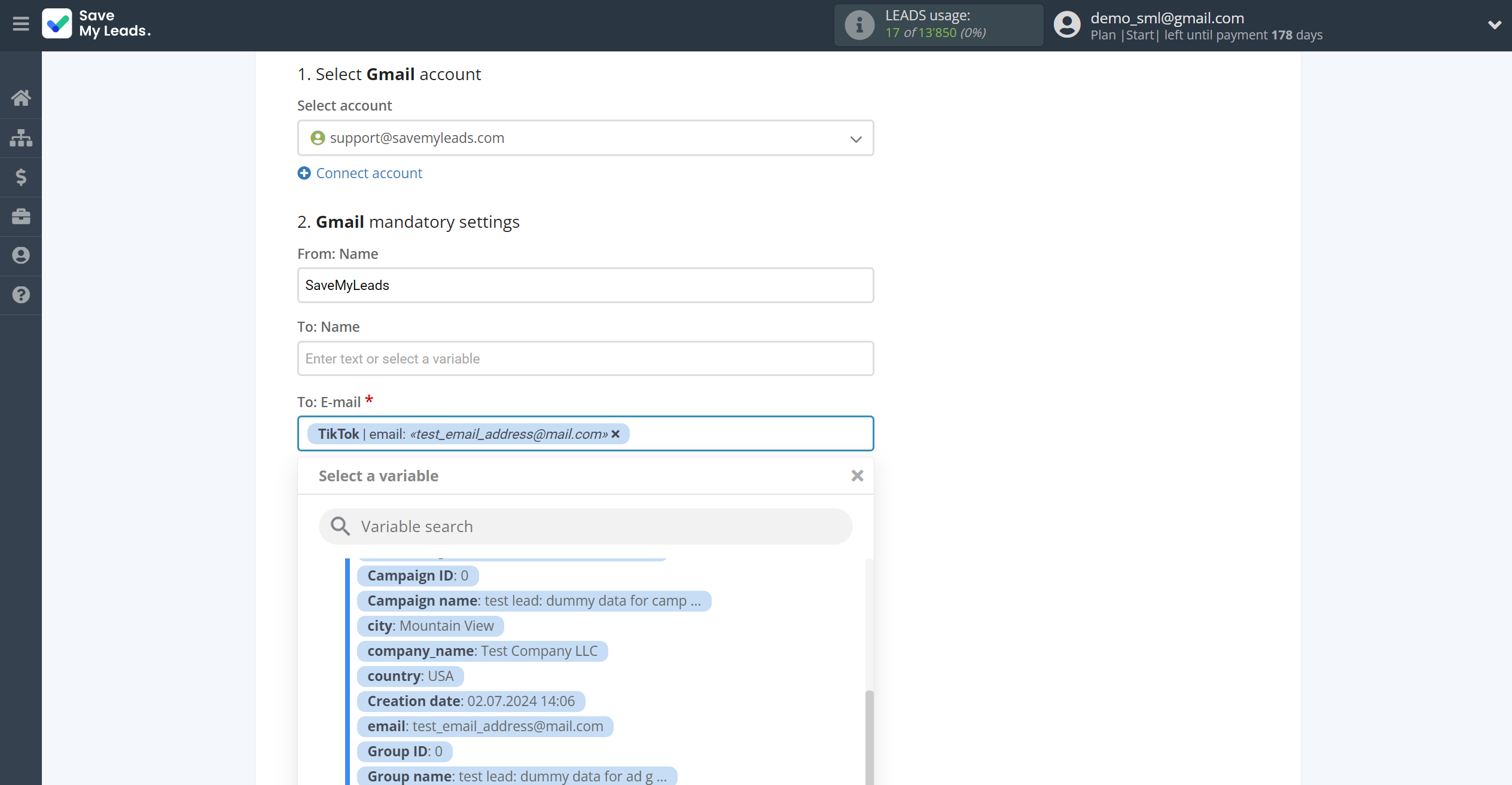Select the country: USA variable
This screenshot has width=1512, height=785.
[410, 676]
